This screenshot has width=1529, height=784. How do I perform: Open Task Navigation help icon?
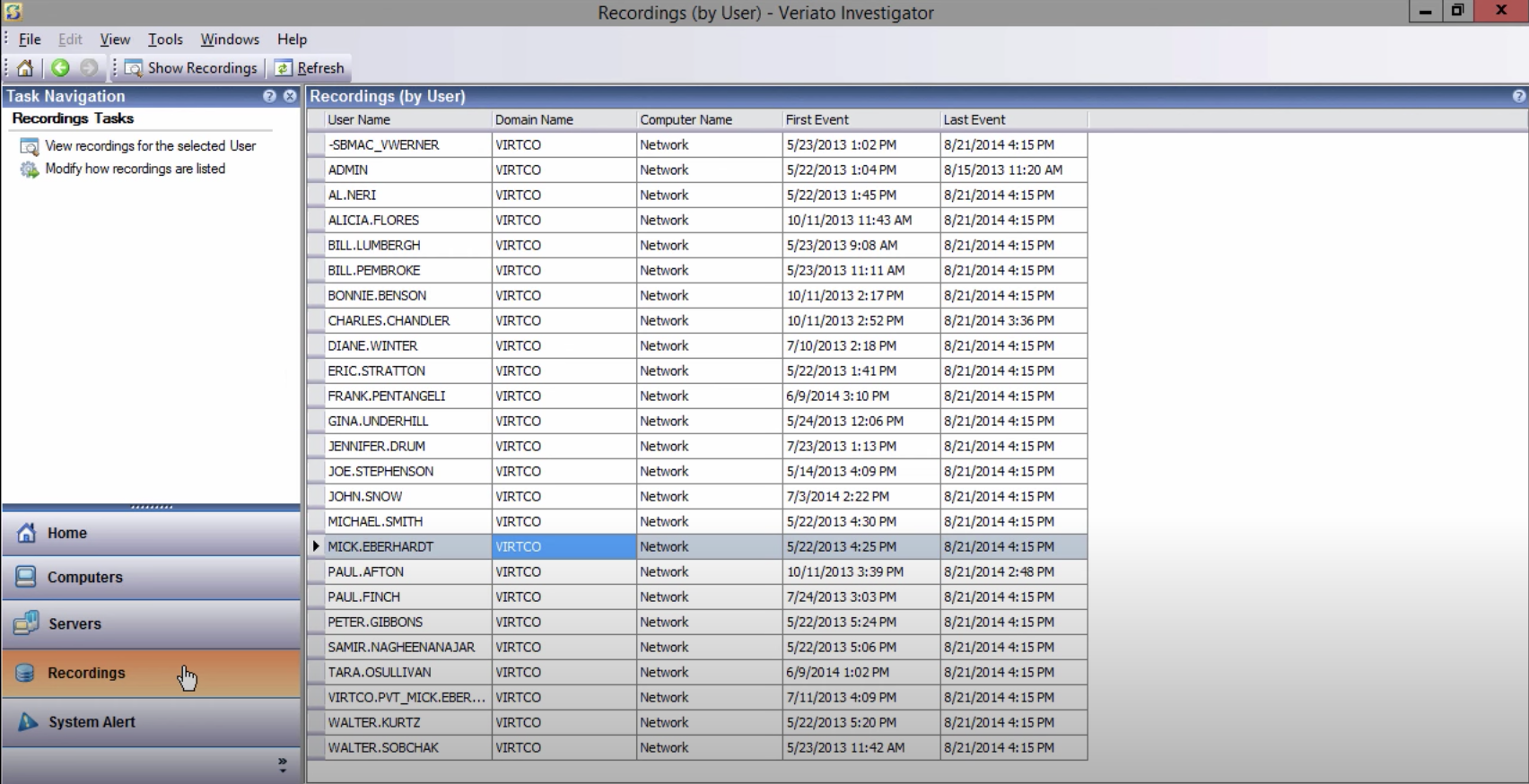click(x=269, y=96)
